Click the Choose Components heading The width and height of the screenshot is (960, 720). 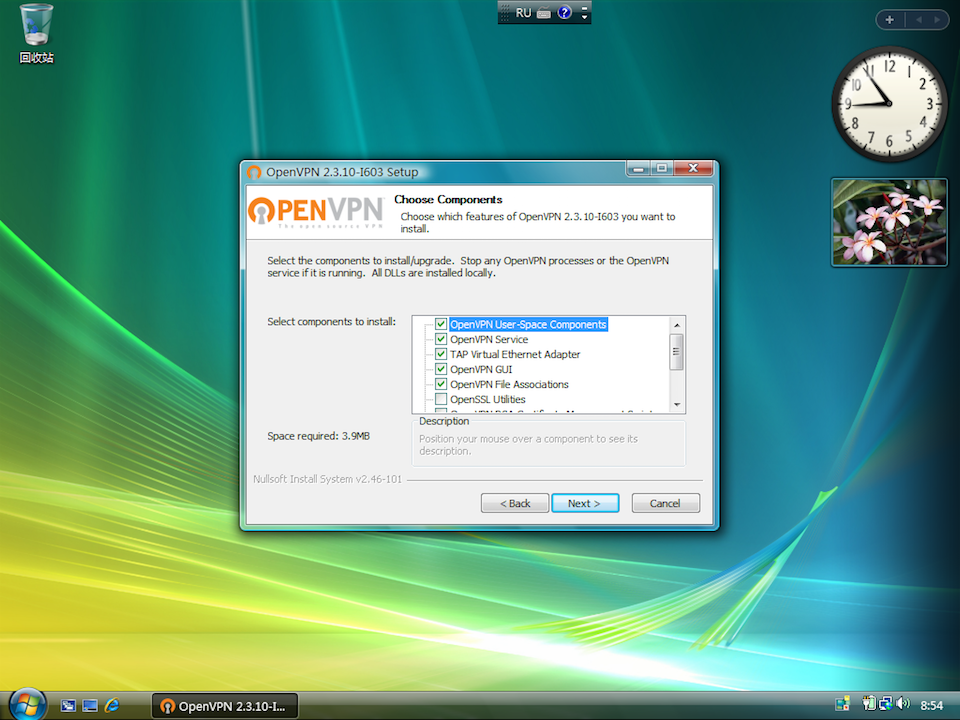448,200
